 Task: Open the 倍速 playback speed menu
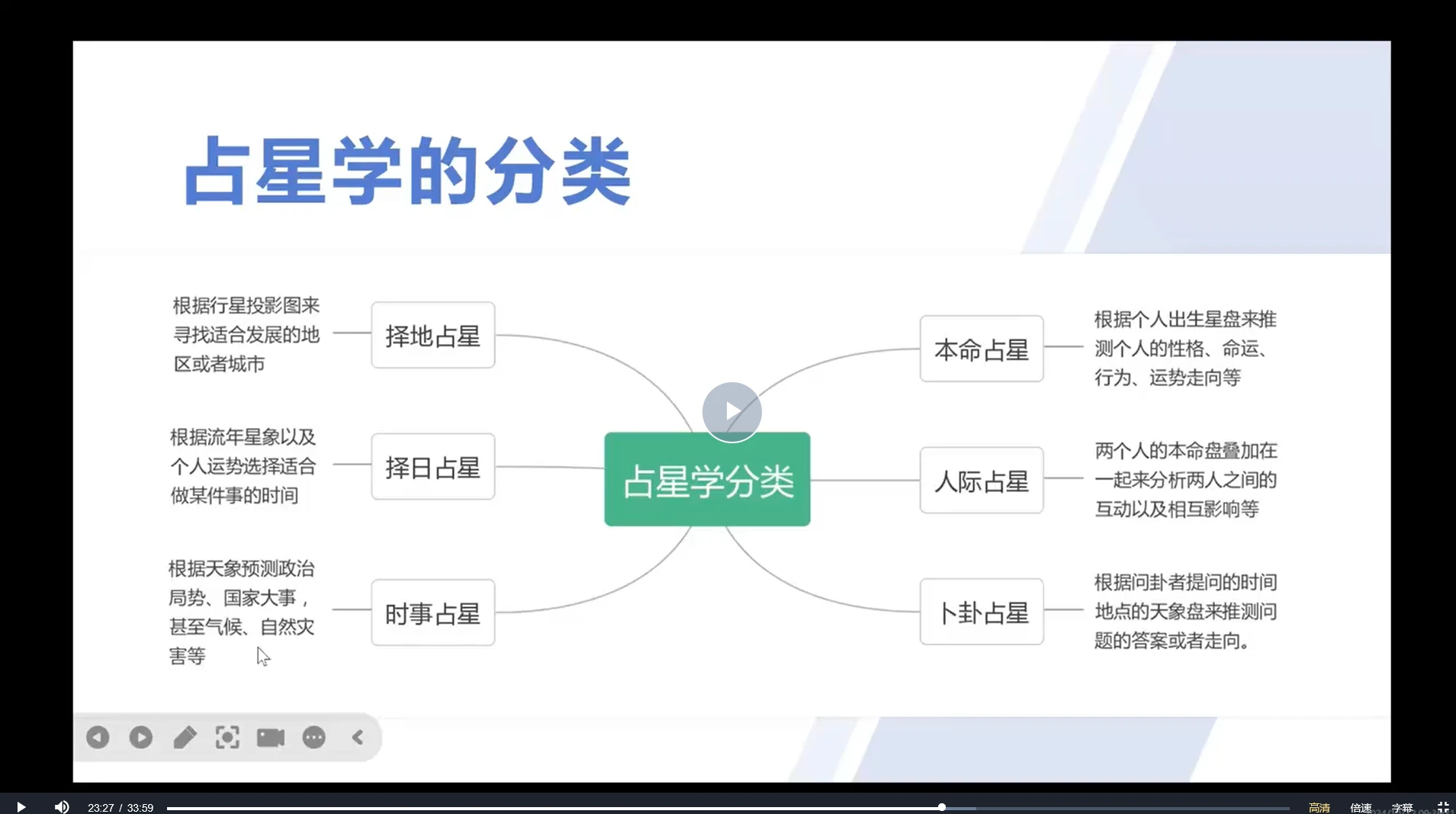pos(1360,807)
